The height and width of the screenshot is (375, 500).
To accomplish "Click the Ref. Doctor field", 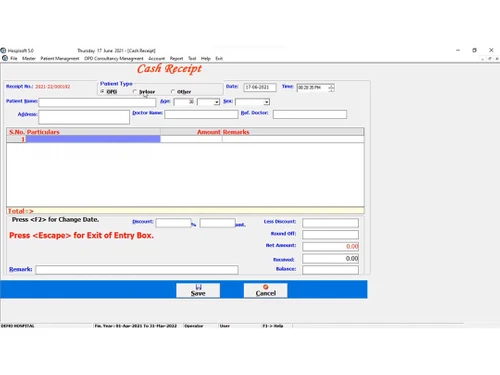I will pos(310,114).
